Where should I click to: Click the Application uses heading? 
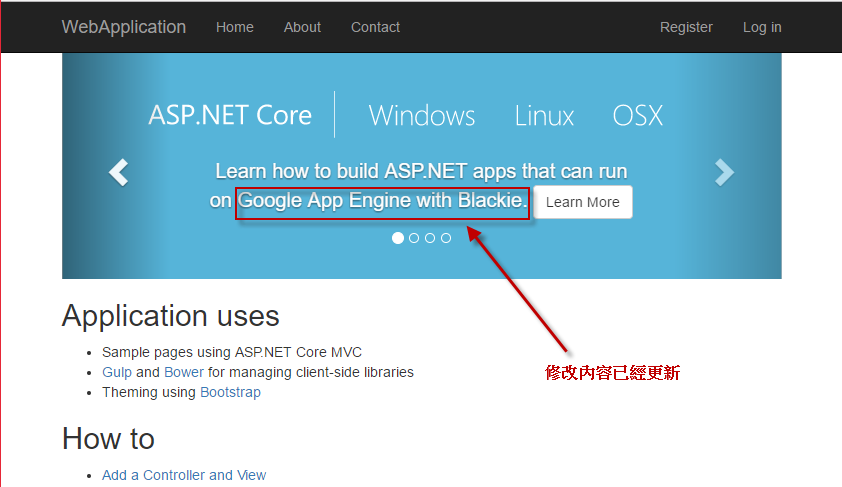click(x=171, y=316)
